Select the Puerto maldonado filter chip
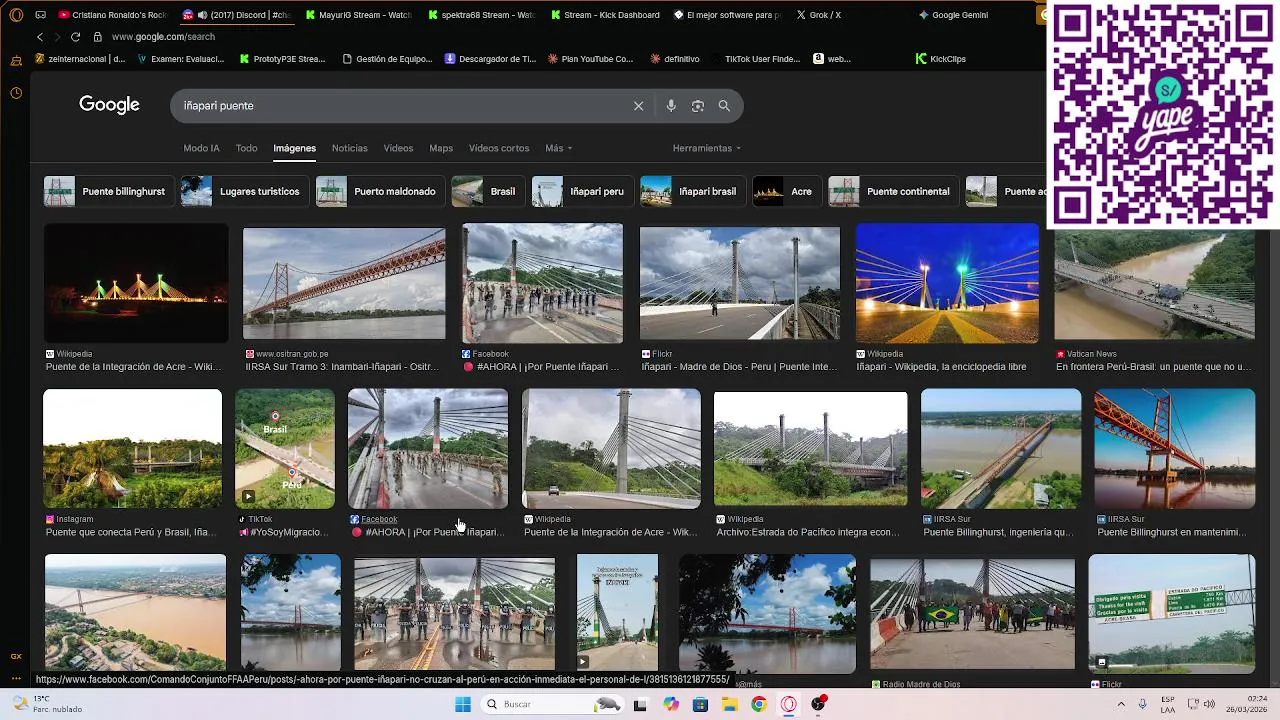 tap(378, 191)
